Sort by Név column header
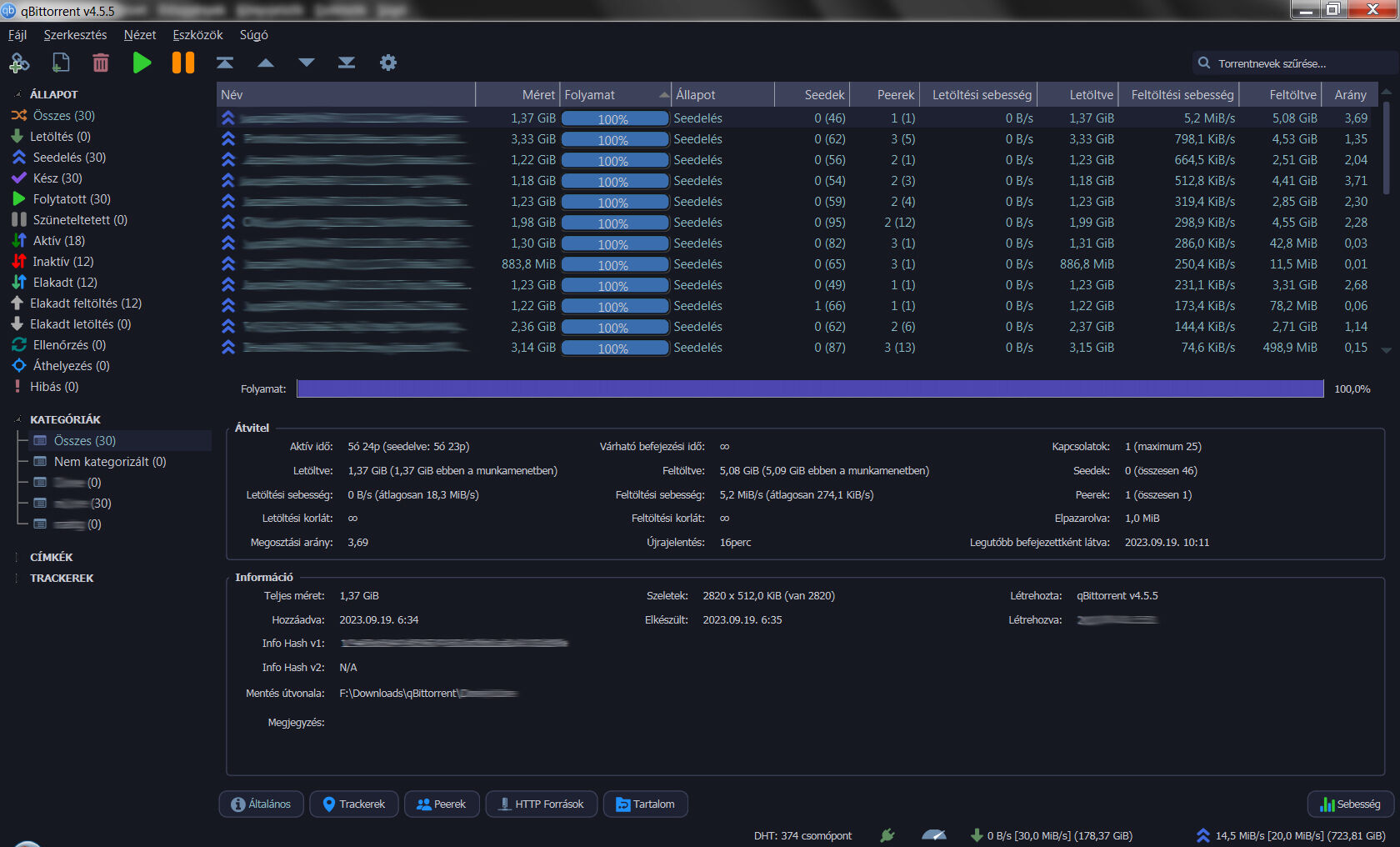Screen dimensions: 1400x847 [346, 95]
